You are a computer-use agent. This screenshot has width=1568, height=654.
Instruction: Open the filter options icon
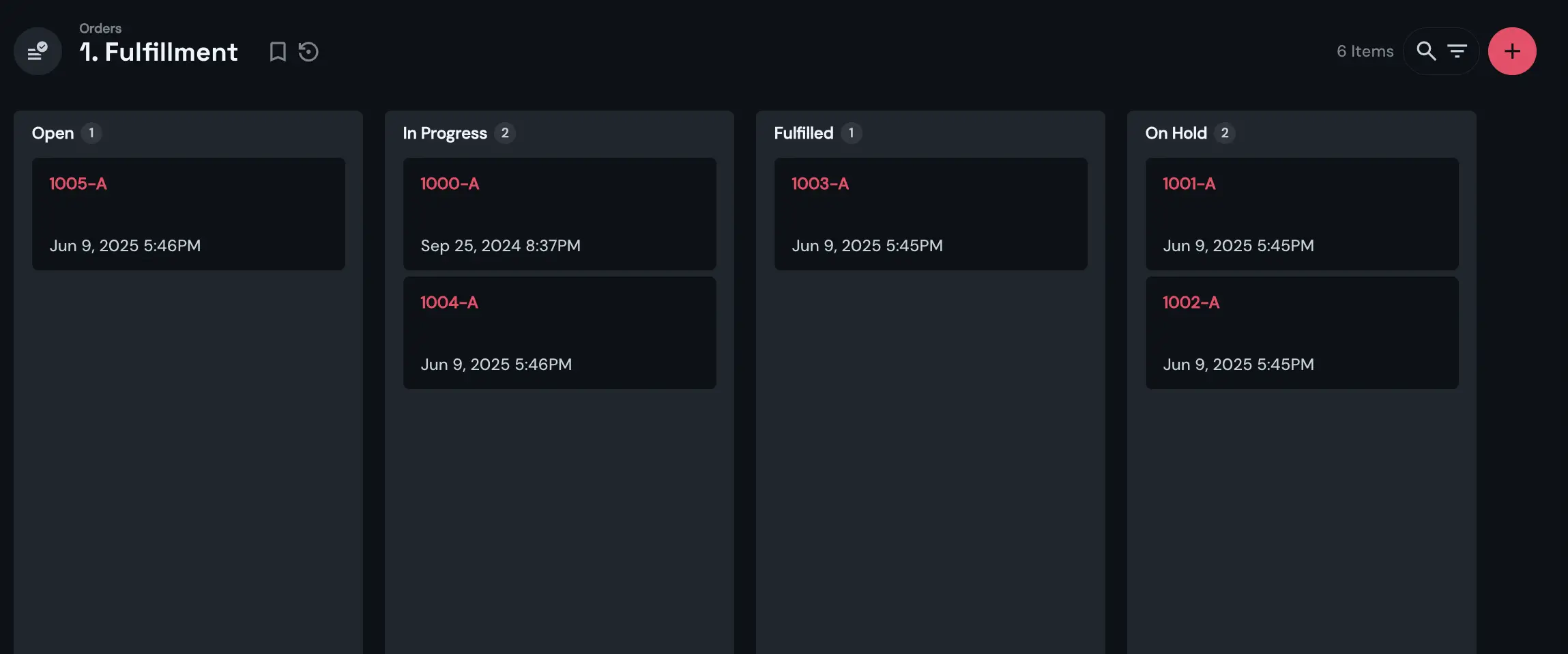click(x=1457, y=51)
